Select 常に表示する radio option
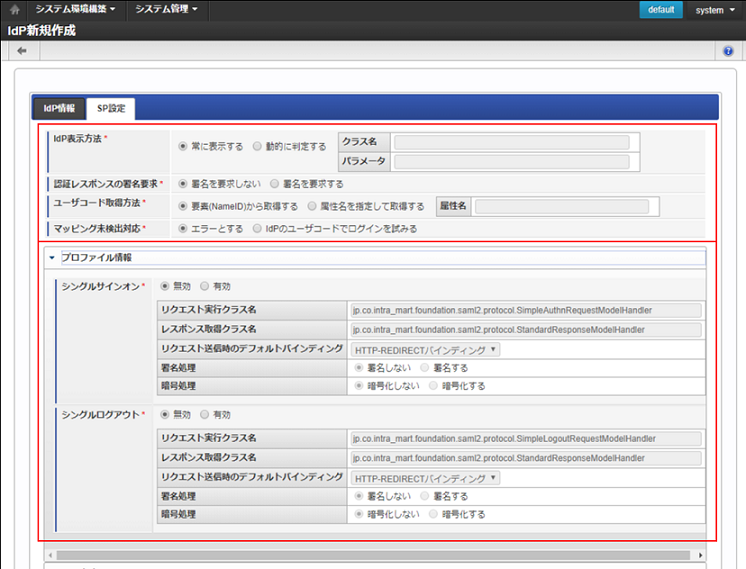Image resolution: width=746 pixels, height=569 pixels. pos(182,146)
